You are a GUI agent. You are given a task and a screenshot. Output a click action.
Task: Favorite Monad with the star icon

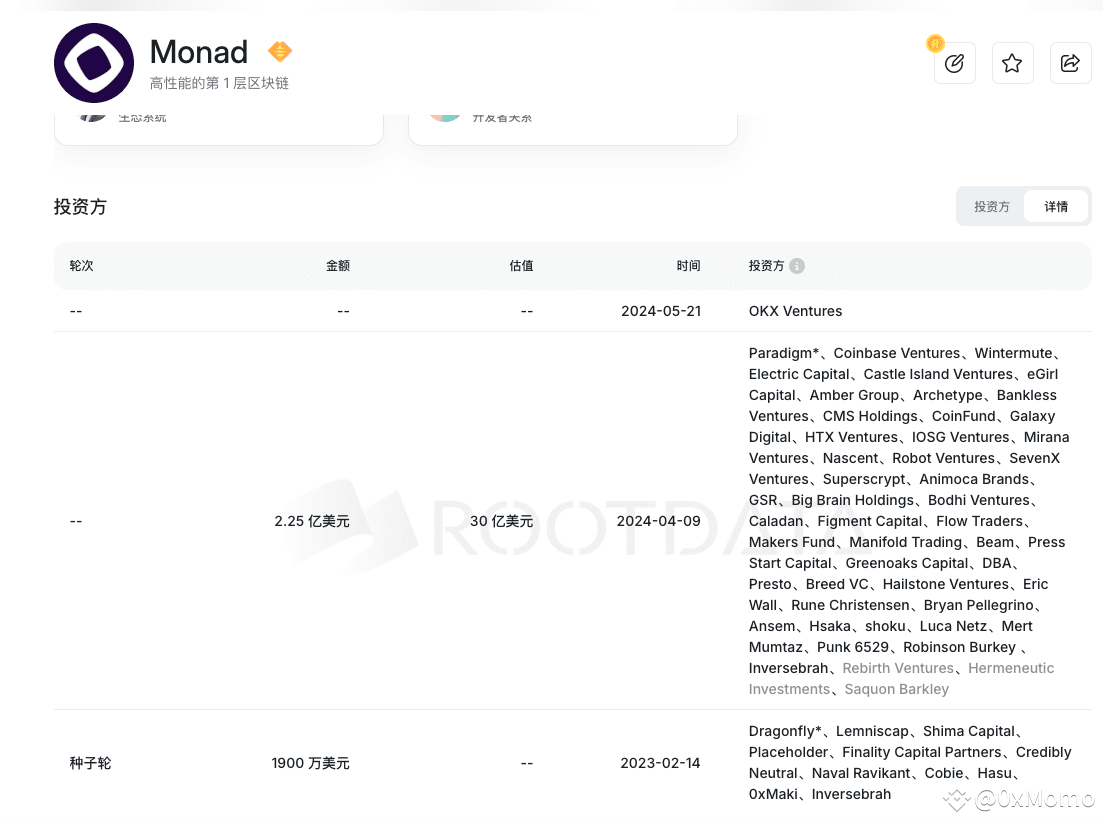(1012, 63)
